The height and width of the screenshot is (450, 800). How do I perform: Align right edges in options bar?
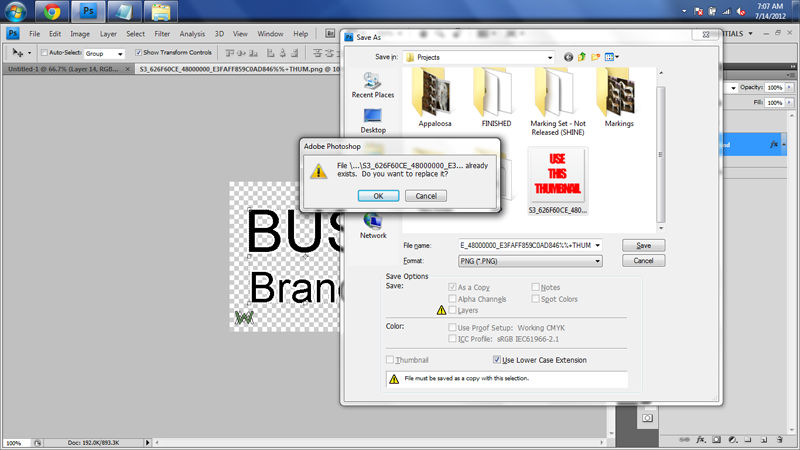(294, 53)
